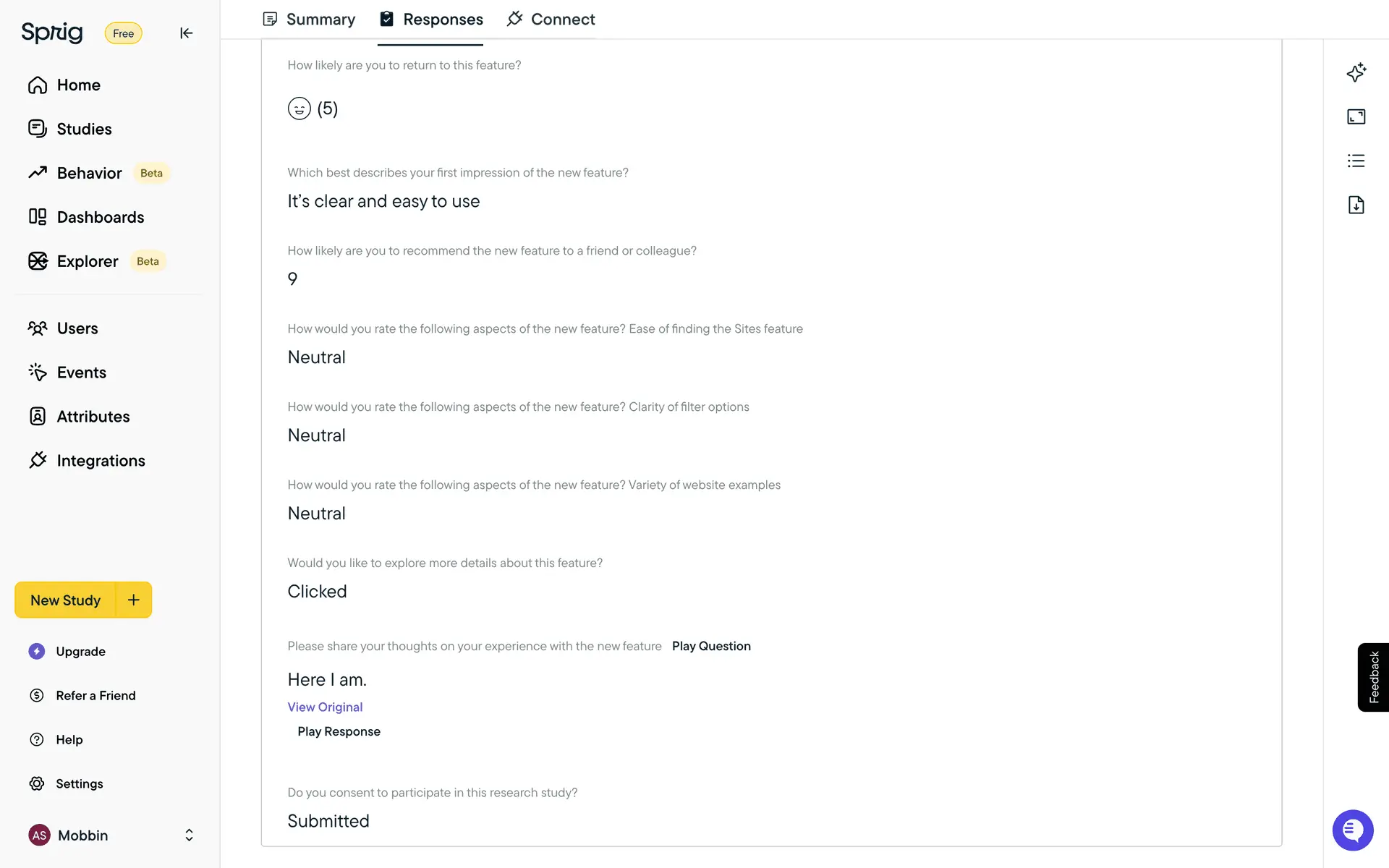Click the AI sparkle icon in right panel
The width and height of the screenshot is (1389, 868).
tap(1356, 72)
